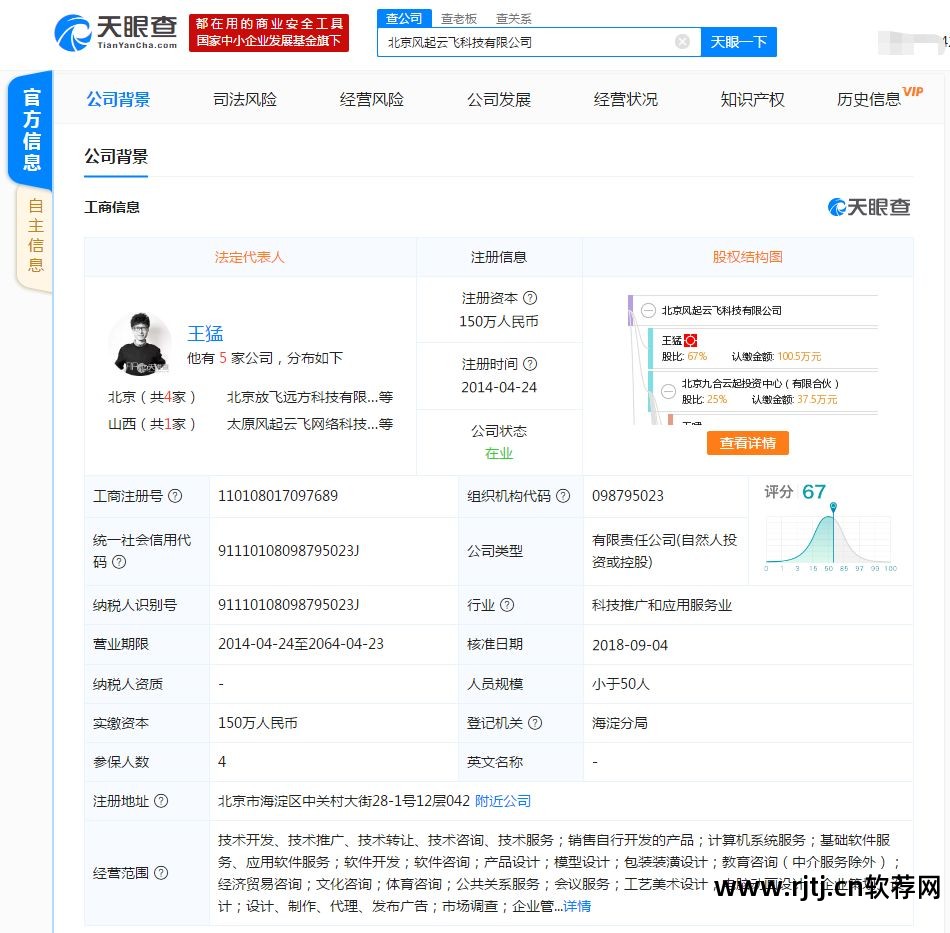950x933 pixels.
Task: Click question mark icon next to 组织机构代码
Action: click(x=563, y=496)
